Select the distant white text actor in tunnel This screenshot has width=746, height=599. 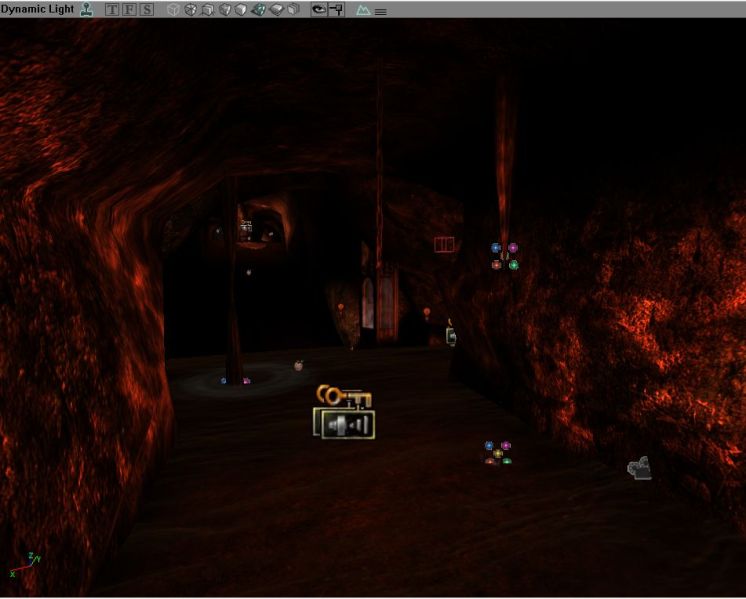point(246,226)
